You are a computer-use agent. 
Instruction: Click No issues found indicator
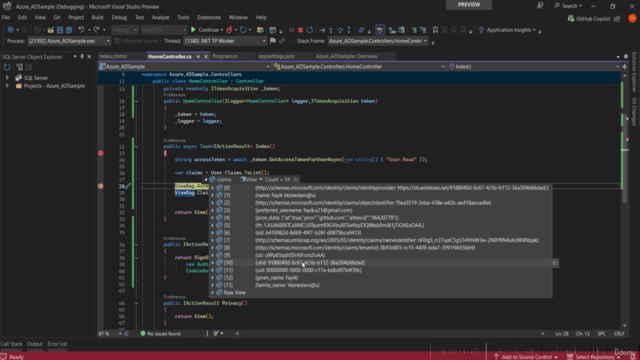160,333
